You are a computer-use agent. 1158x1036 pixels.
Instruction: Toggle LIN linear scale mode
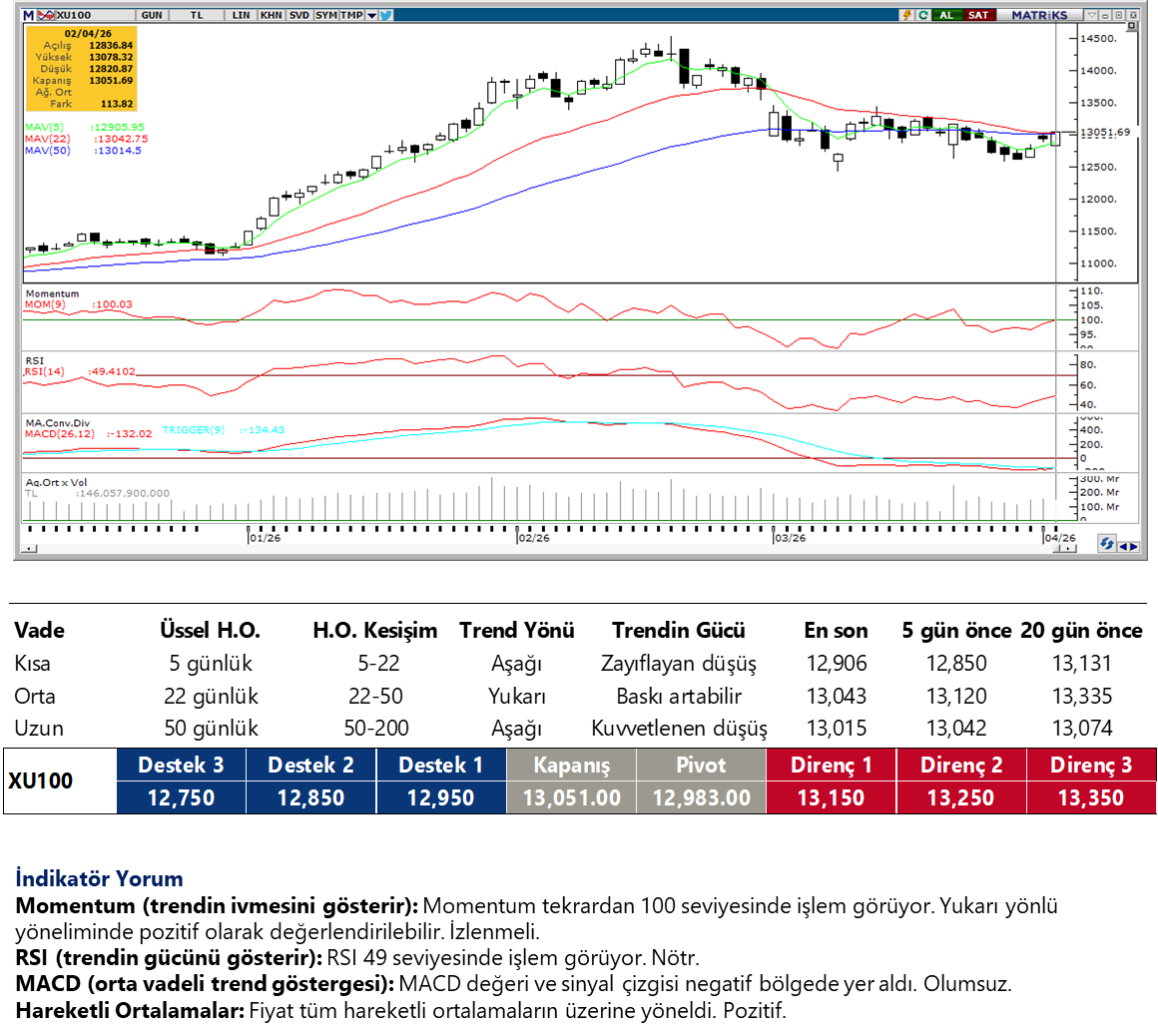coord(241,15)
